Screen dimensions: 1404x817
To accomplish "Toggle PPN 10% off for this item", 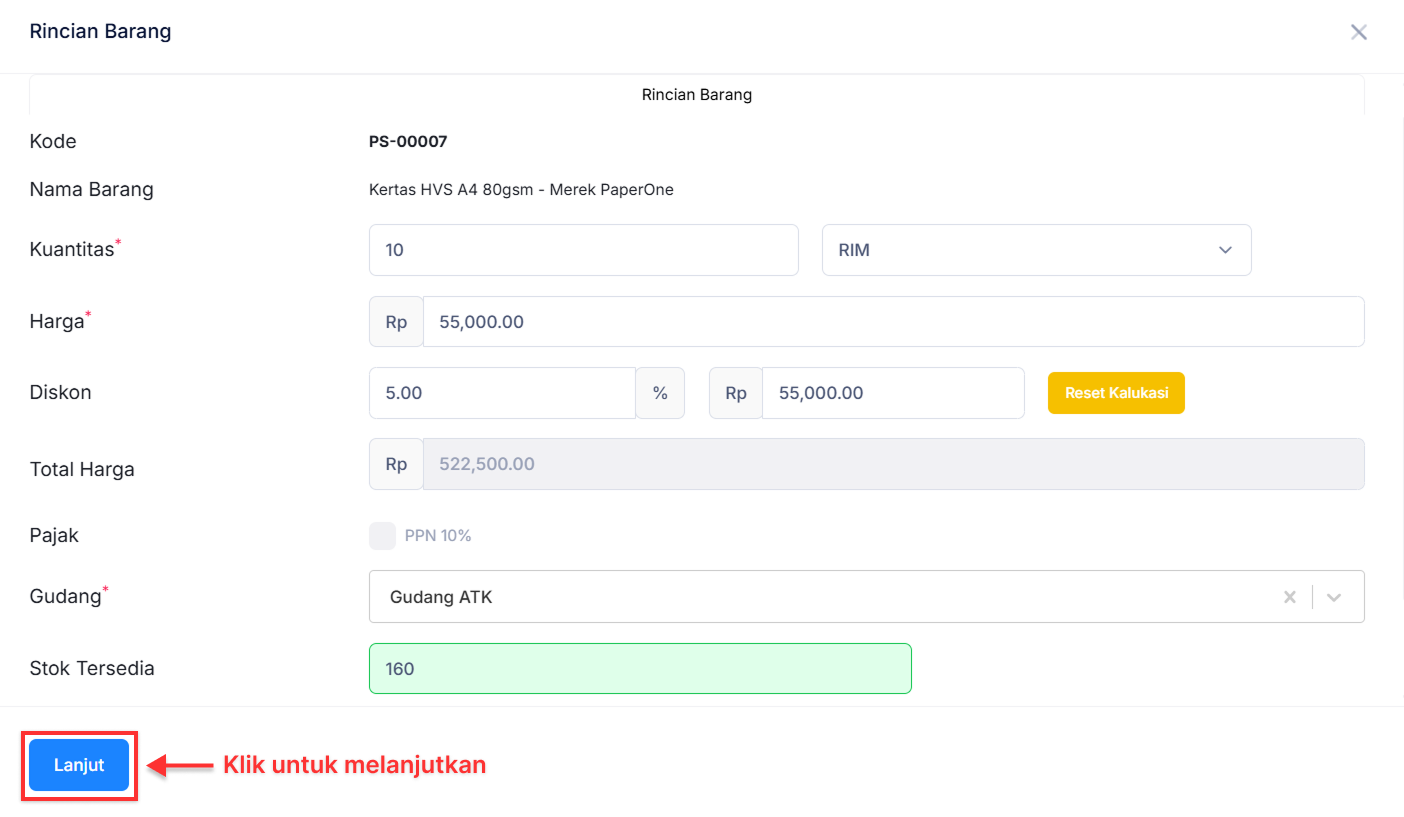I will pos(382,535).
